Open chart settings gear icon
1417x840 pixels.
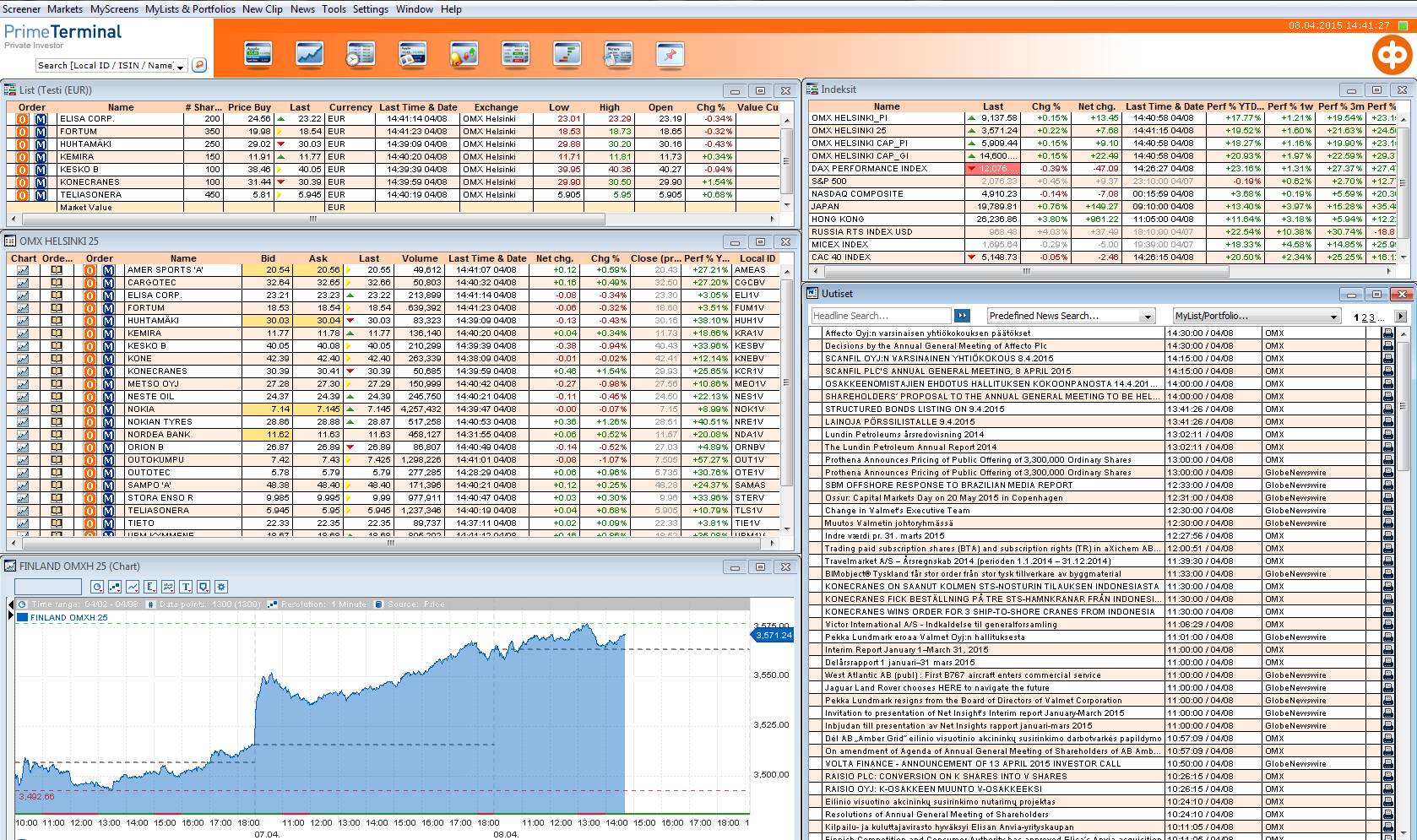click(x=221, y=587)
